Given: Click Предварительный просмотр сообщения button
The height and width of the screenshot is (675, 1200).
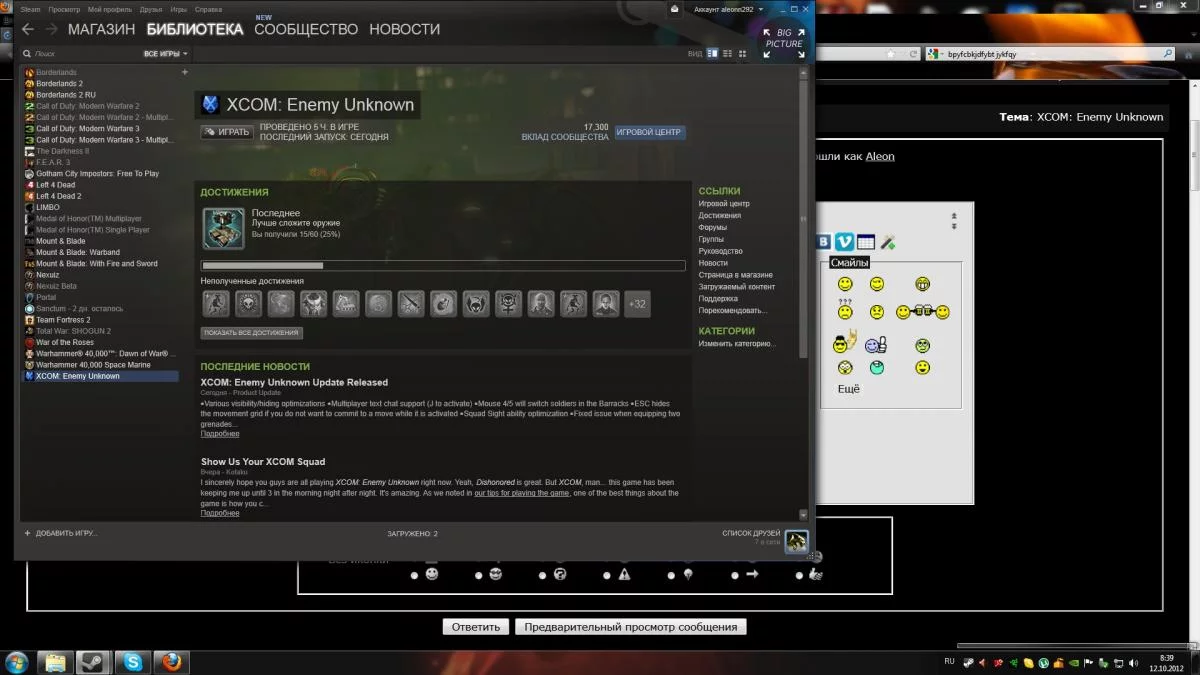Looking at the screenshot, I should 631,627.
